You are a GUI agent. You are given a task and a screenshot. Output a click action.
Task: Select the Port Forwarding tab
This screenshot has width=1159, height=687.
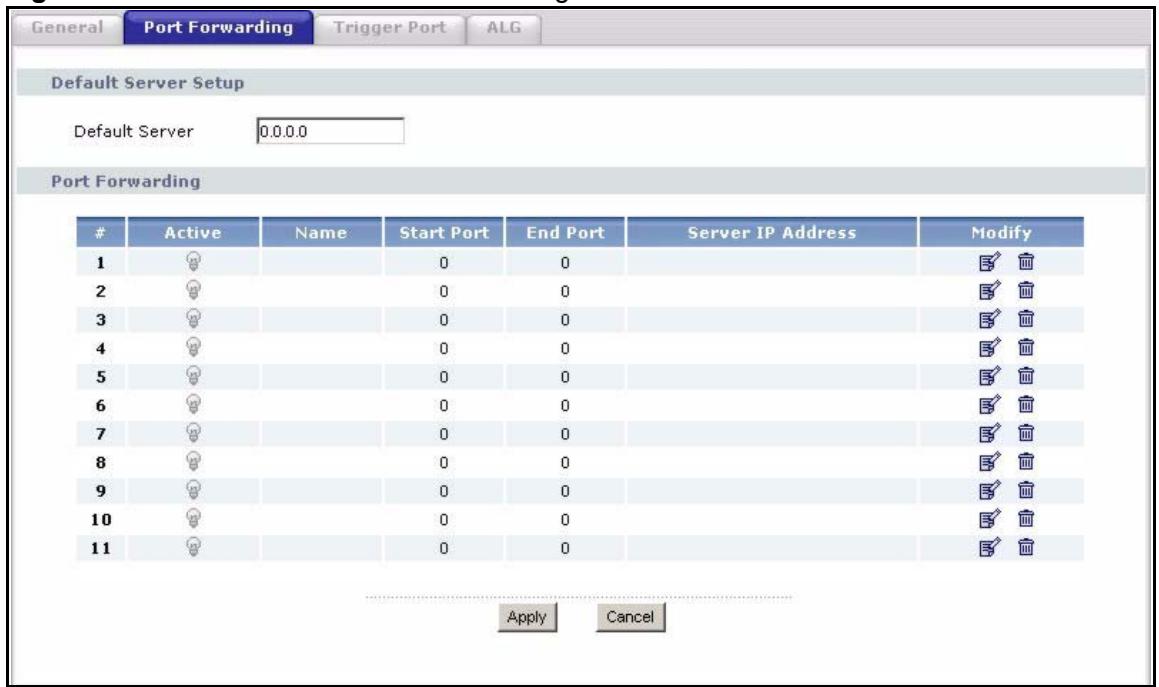[218, 27]
